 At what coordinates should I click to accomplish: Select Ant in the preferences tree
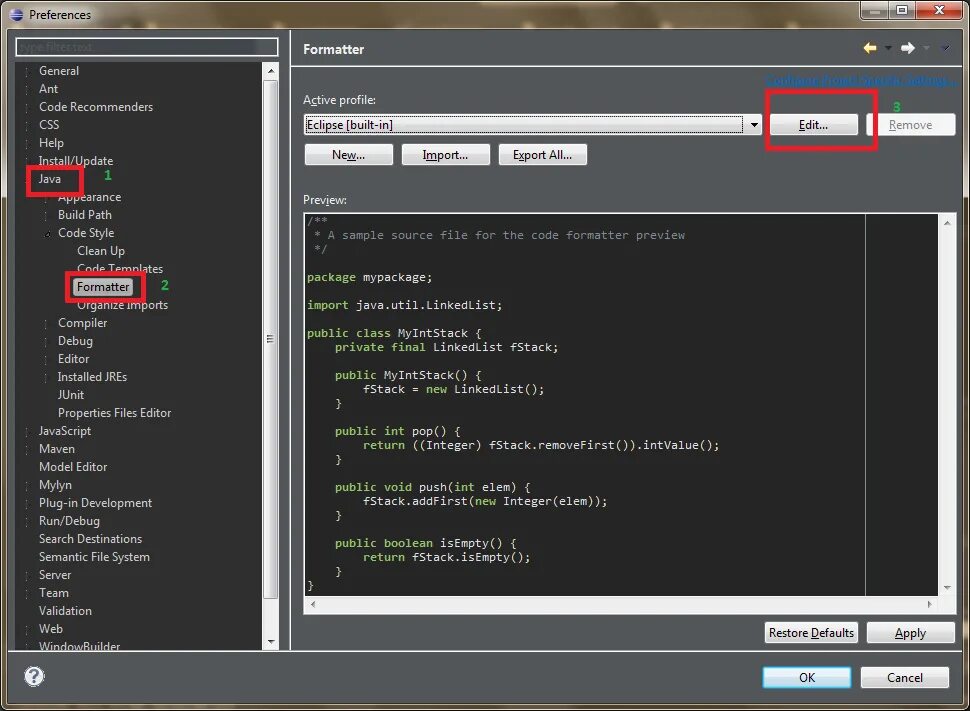[48, 88]
